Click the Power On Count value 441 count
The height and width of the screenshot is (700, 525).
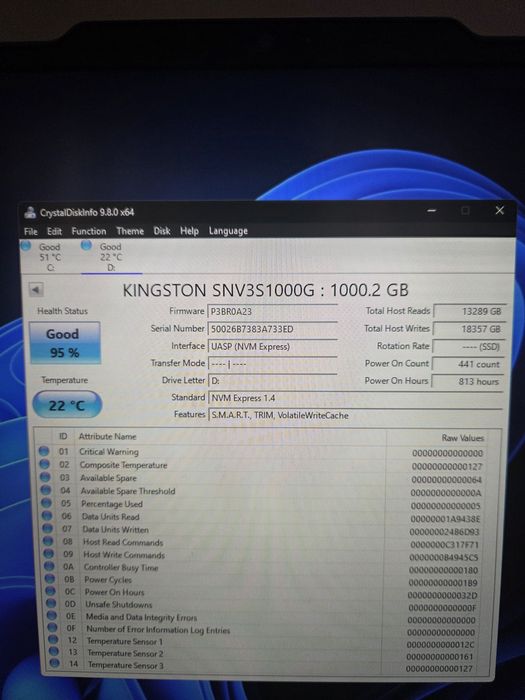point(468,364)
